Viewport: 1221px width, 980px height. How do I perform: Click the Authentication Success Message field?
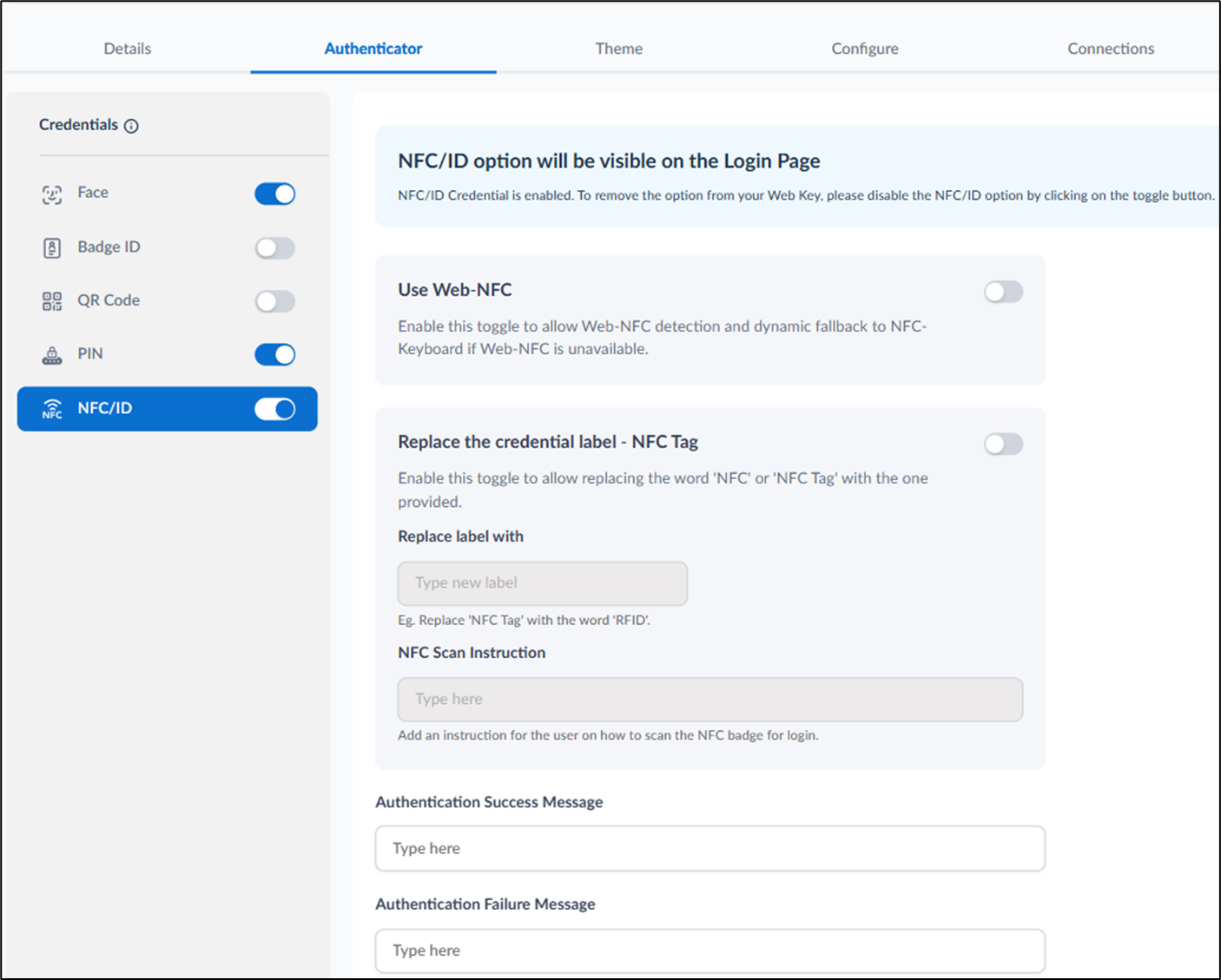710,848
